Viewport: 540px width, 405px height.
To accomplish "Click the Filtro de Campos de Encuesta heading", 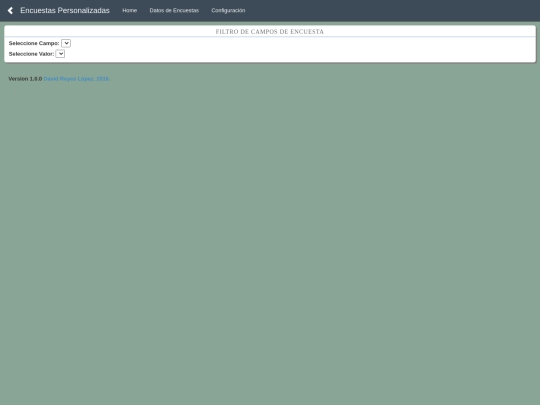I will [x=270, y=32].
